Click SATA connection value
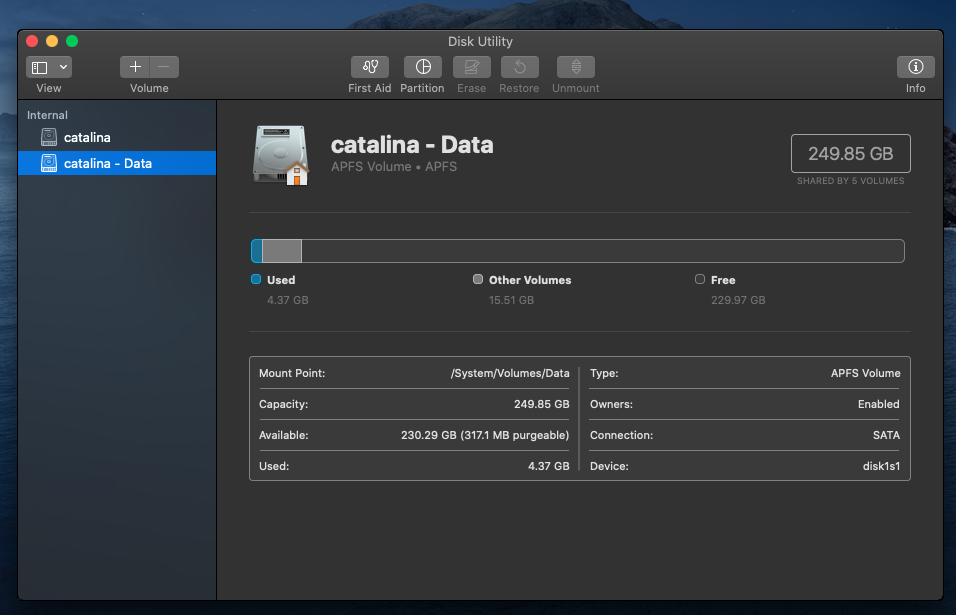956x615 pixels. [886, 435]
